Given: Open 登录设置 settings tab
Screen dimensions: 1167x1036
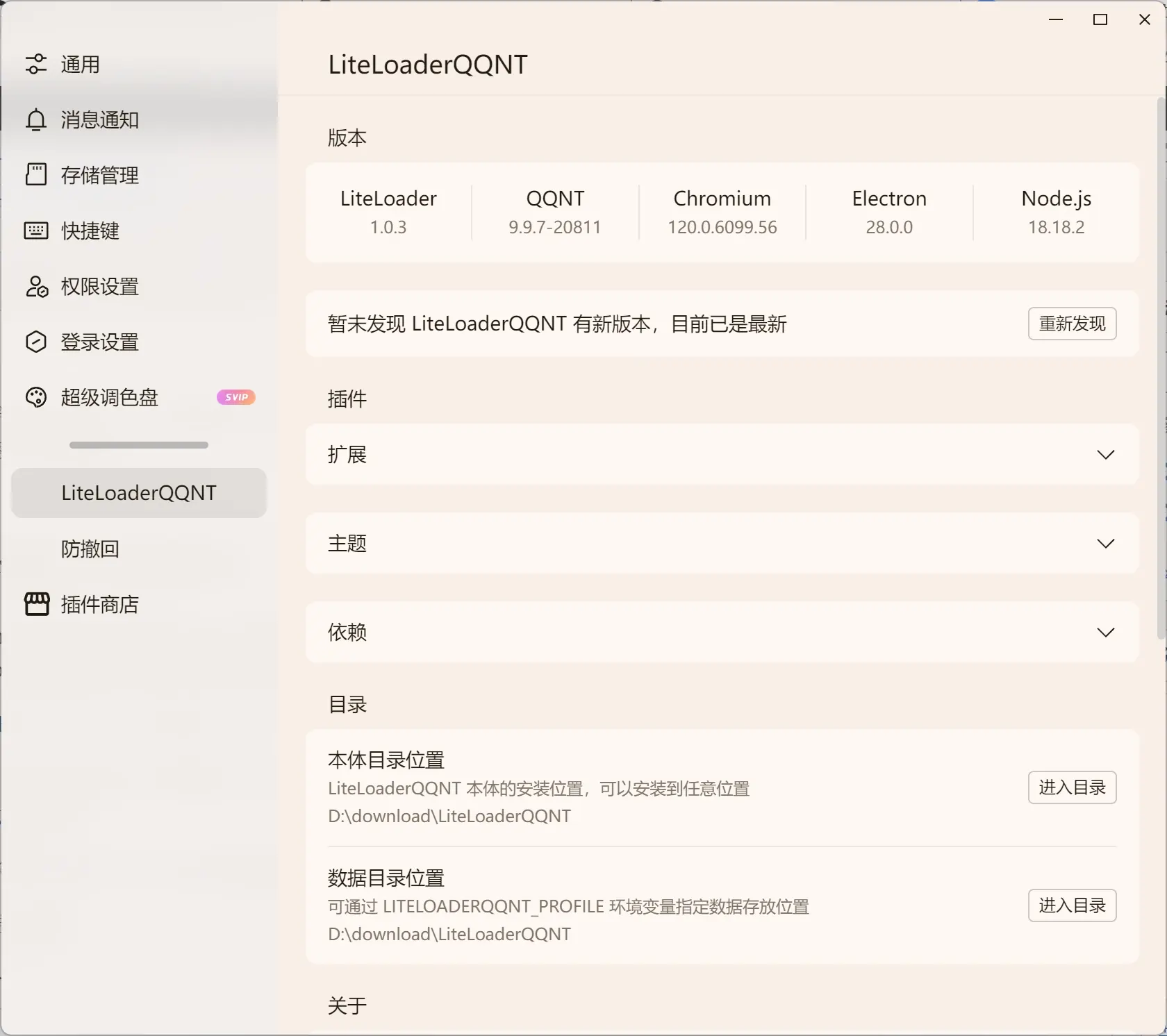Looking at the screenshot, I should [x=139, y=342].
